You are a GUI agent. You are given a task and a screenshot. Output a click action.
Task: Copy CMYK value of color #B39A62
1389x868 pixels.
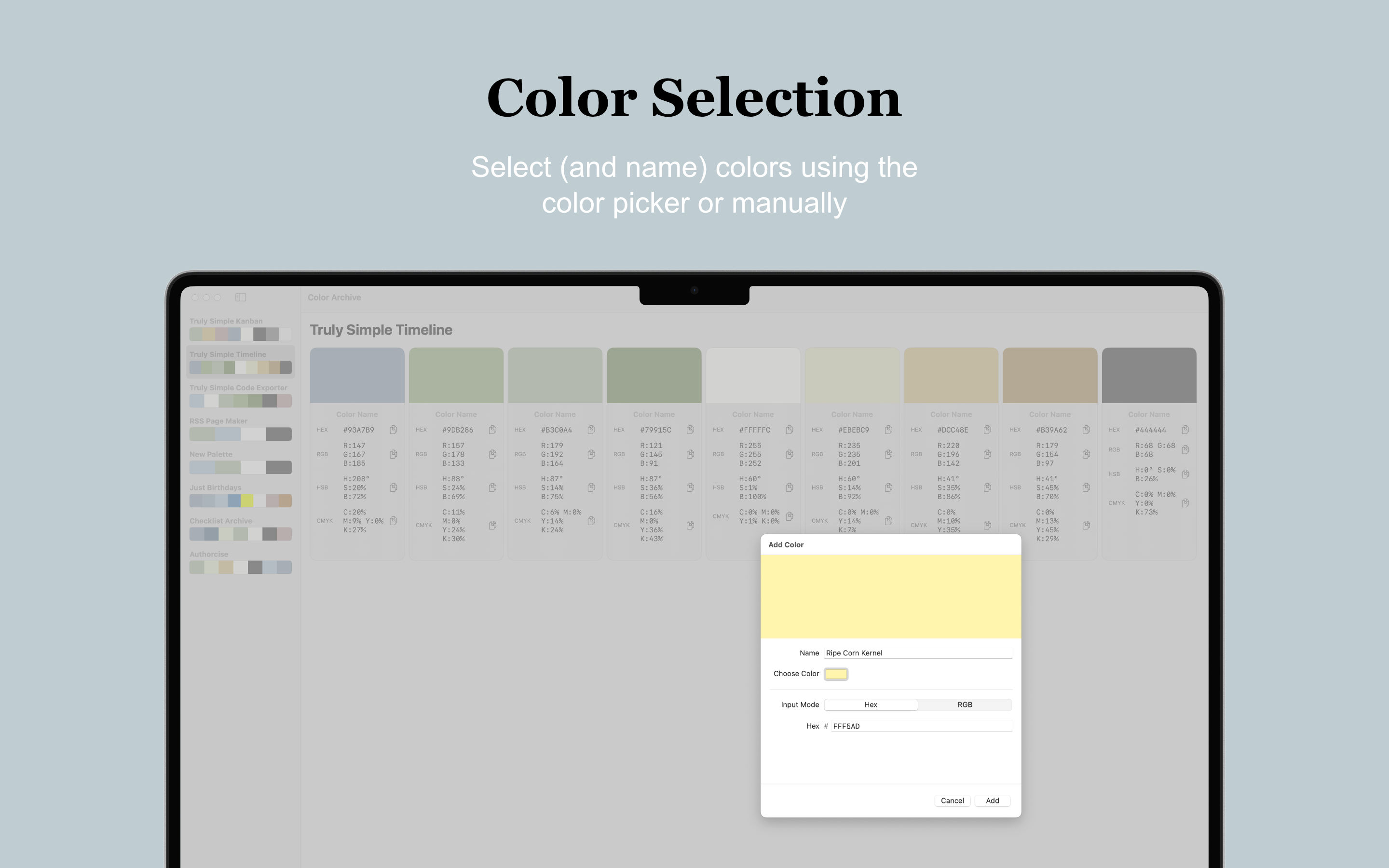1087,525
